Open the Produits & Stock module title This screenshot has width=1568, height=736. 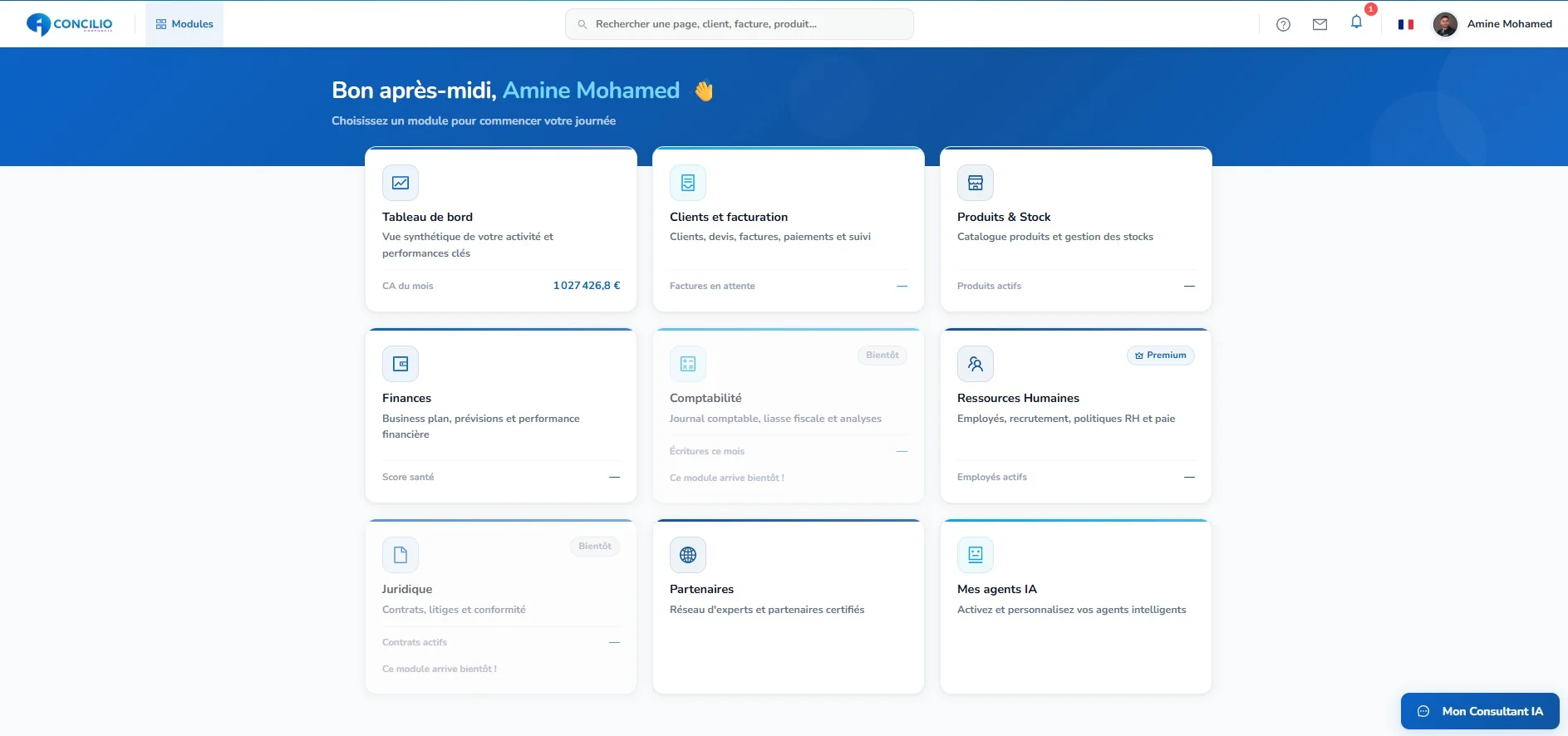pos(1004,217)
